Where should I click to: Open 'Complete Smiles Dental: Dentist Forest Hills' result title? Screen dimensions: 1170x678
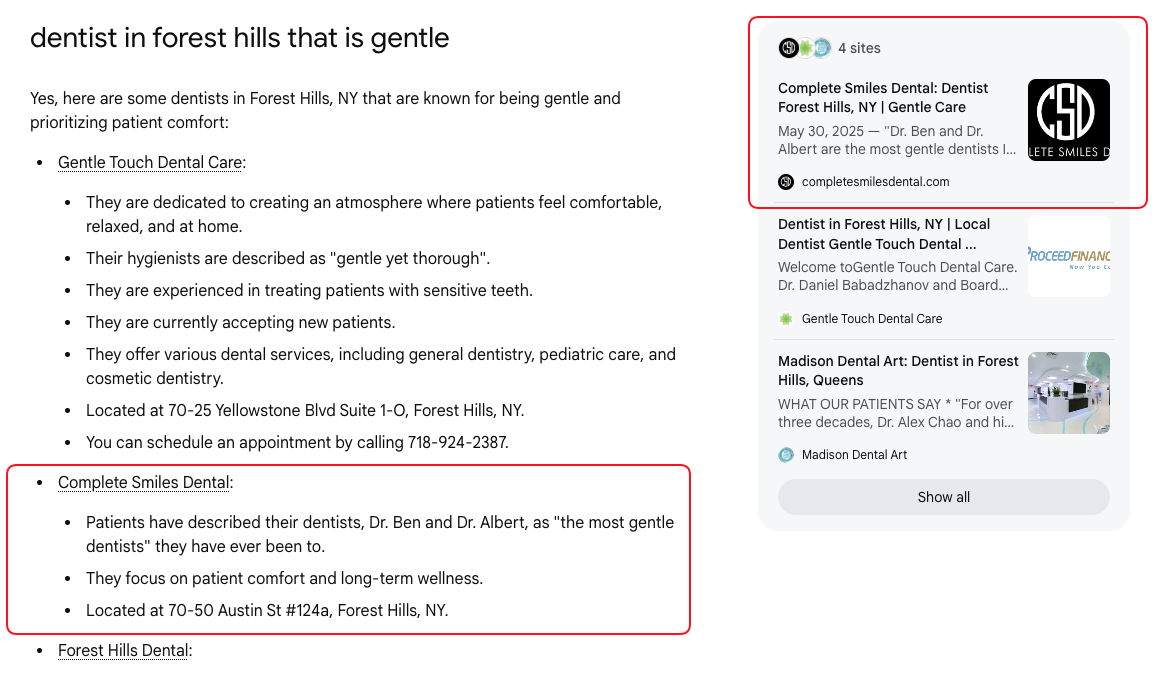pyautogui.click(x=883, y=98)
